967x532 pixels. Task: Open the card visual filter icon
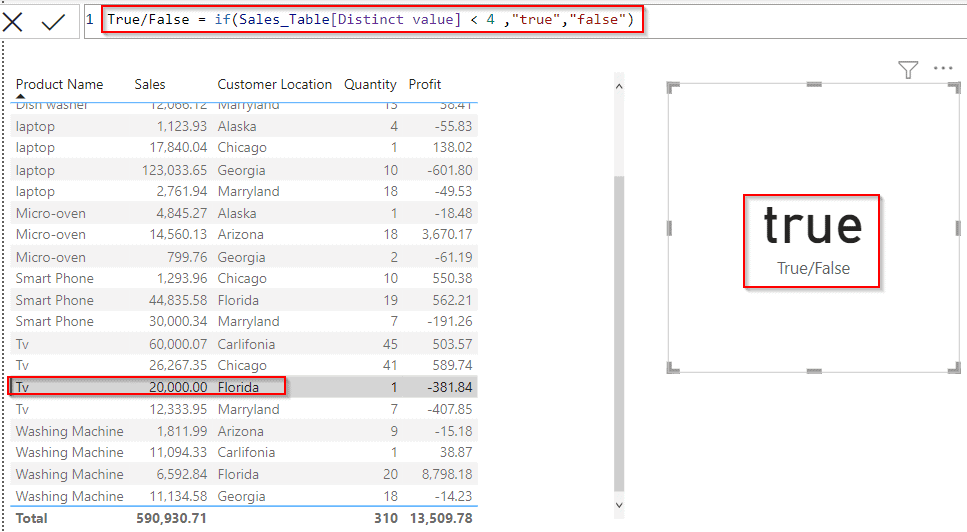(x=908, y=70)
